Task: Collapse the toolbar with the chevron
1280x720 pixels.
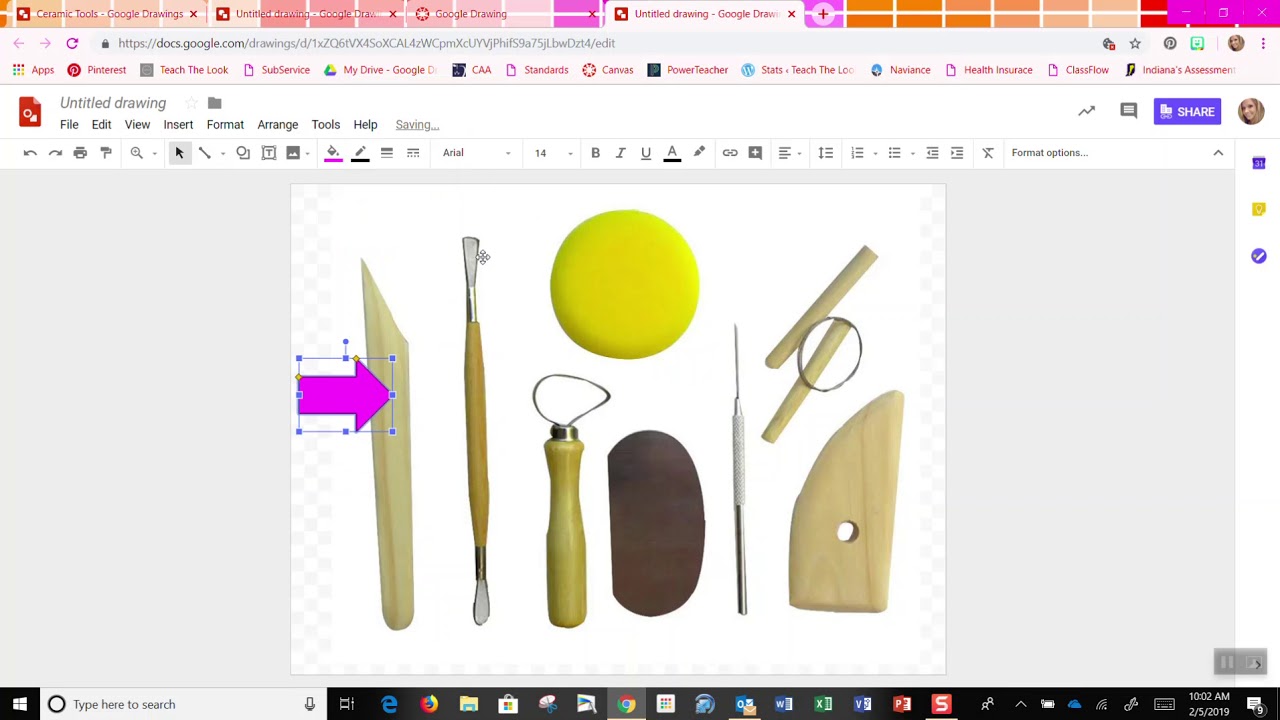Action: 1218,152
